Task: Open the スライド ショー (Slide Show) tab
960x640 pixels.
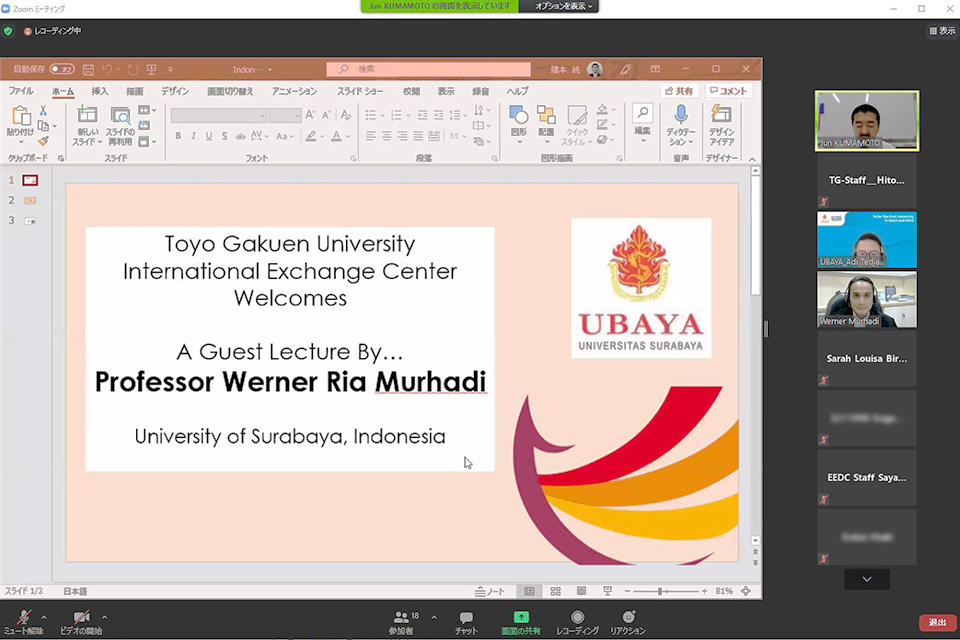Action: tap(360, 91)
